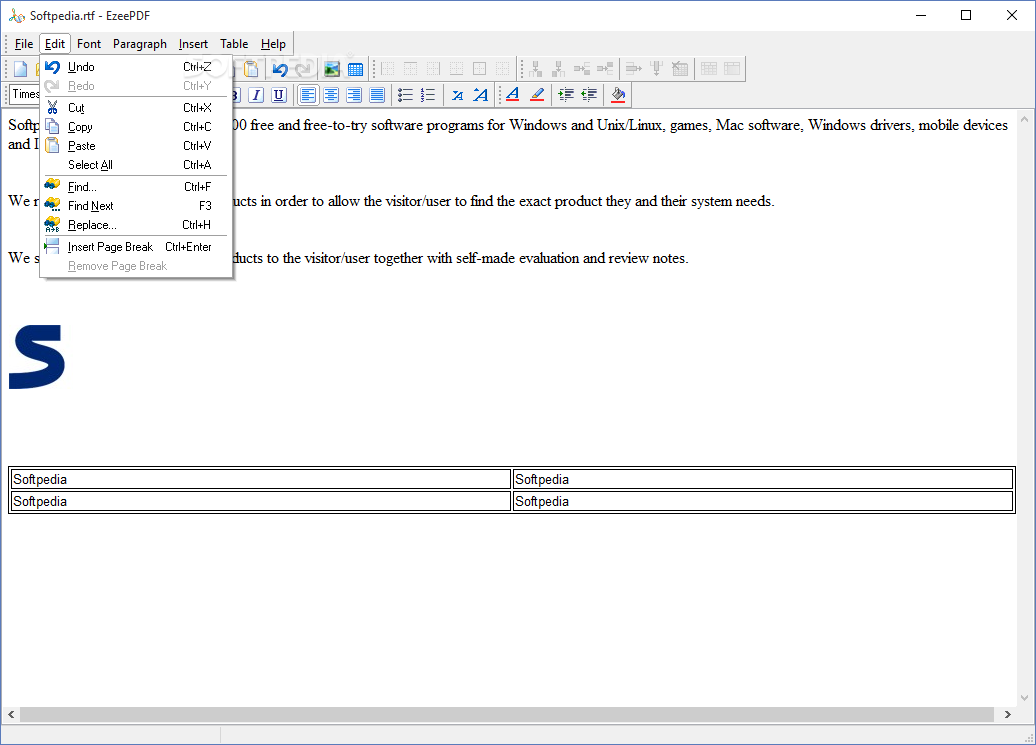Viewport: 1036px width, 745px height.
Task: Toggle Underline formatting button
Action: [x=279, y=95]
